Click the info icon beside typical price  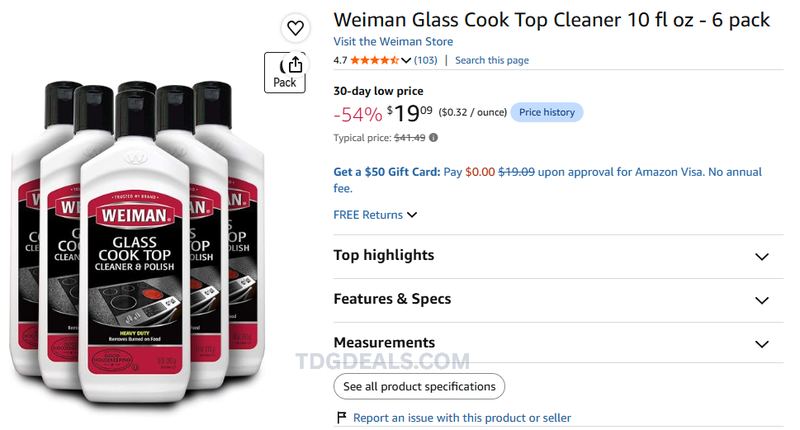point(433,138)
